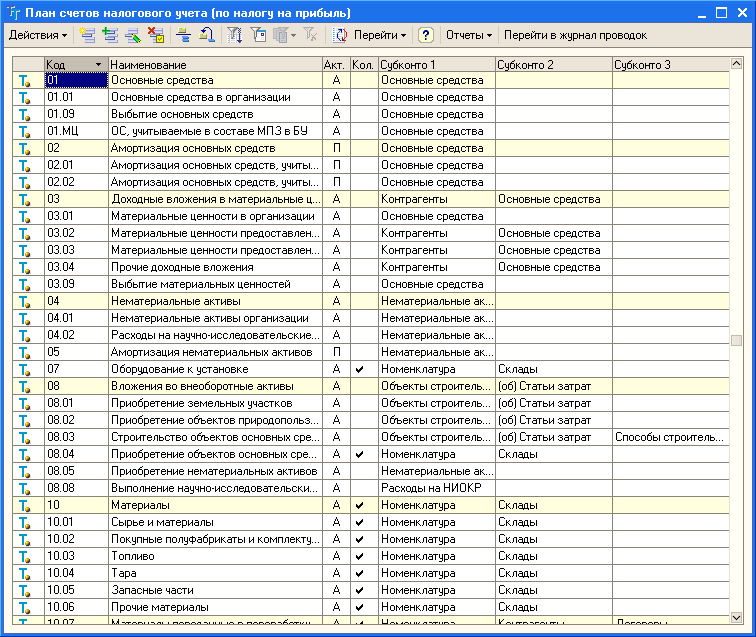756x637 pixels.
Task: Click the Субконто 3 column header
Action: pyautogui.click(x=671, y=64)
